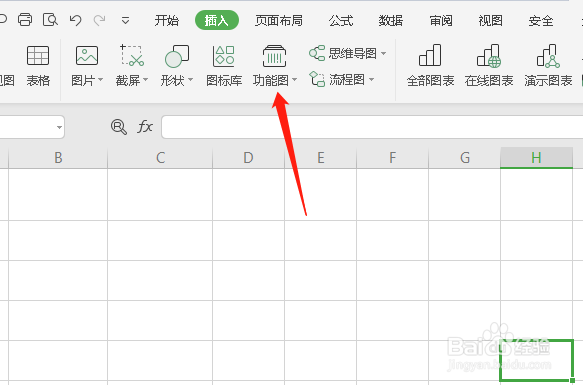Select column H header
The height and width of the screenshot is (385, 583).
536,158
